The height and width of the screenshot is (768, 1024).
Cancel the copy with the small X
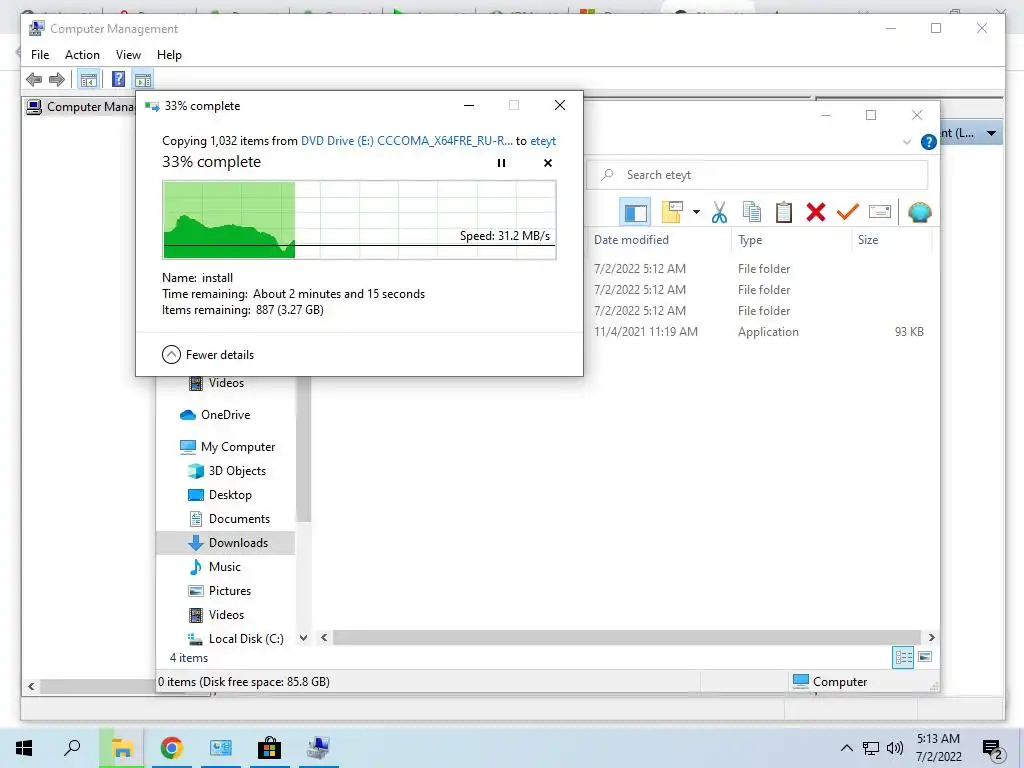click(548, 163)
